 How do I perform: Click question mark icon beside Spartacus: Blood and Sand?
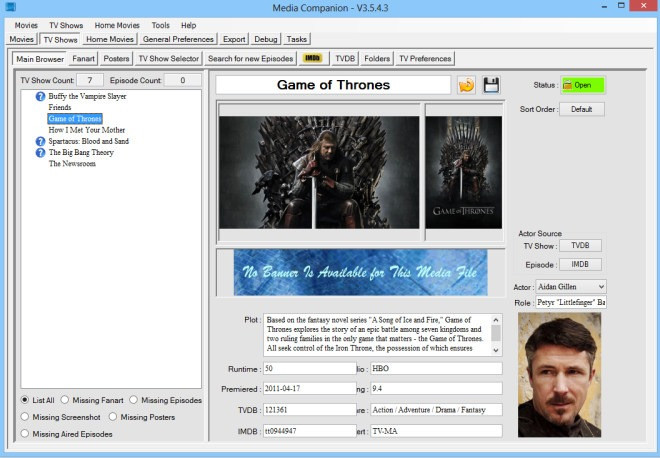40,141
